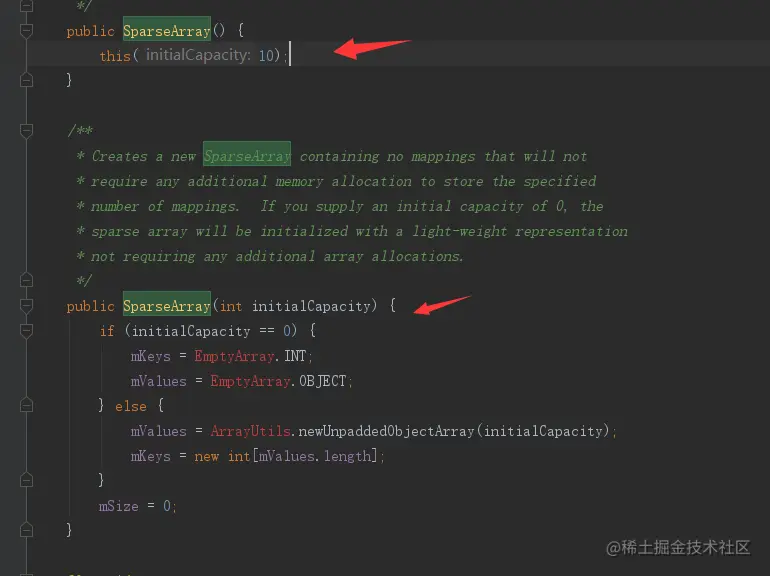Click EmptyArray on the mKeys assignment line
770x576 pixels.
234,356
